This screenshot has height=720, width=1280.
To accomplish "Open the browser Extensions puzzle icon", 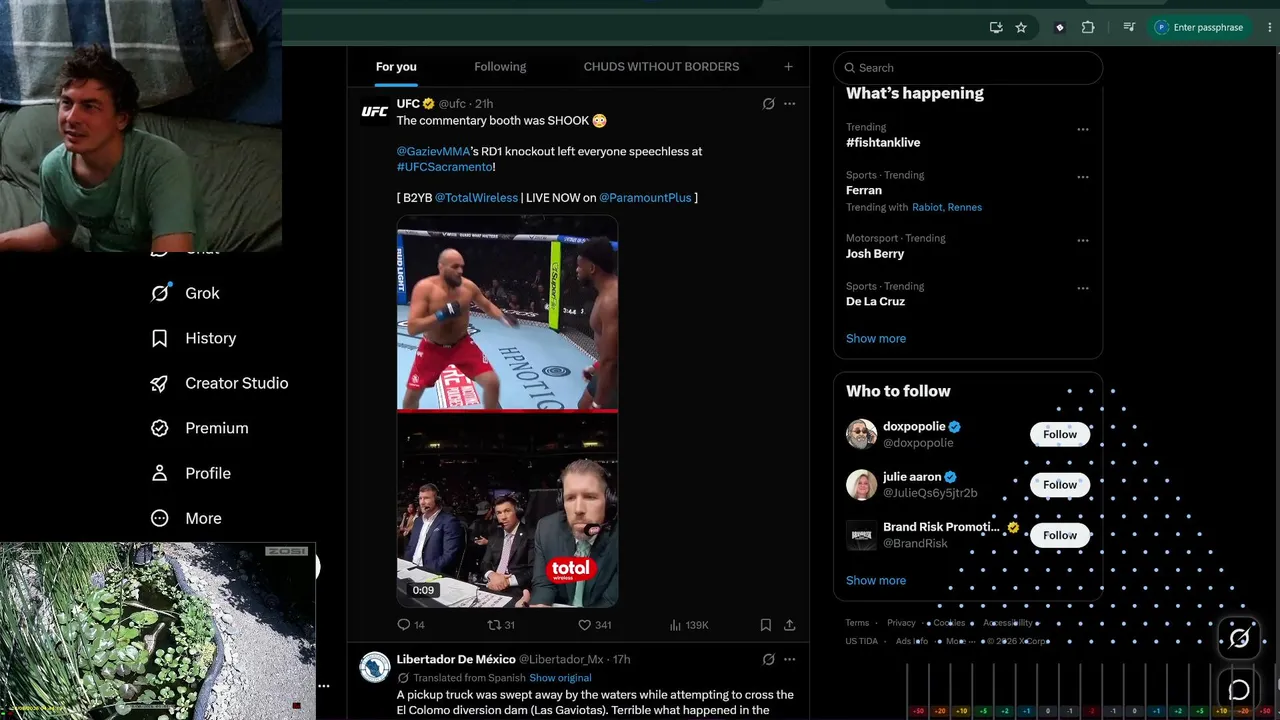I will click(x=1088, y=28).
